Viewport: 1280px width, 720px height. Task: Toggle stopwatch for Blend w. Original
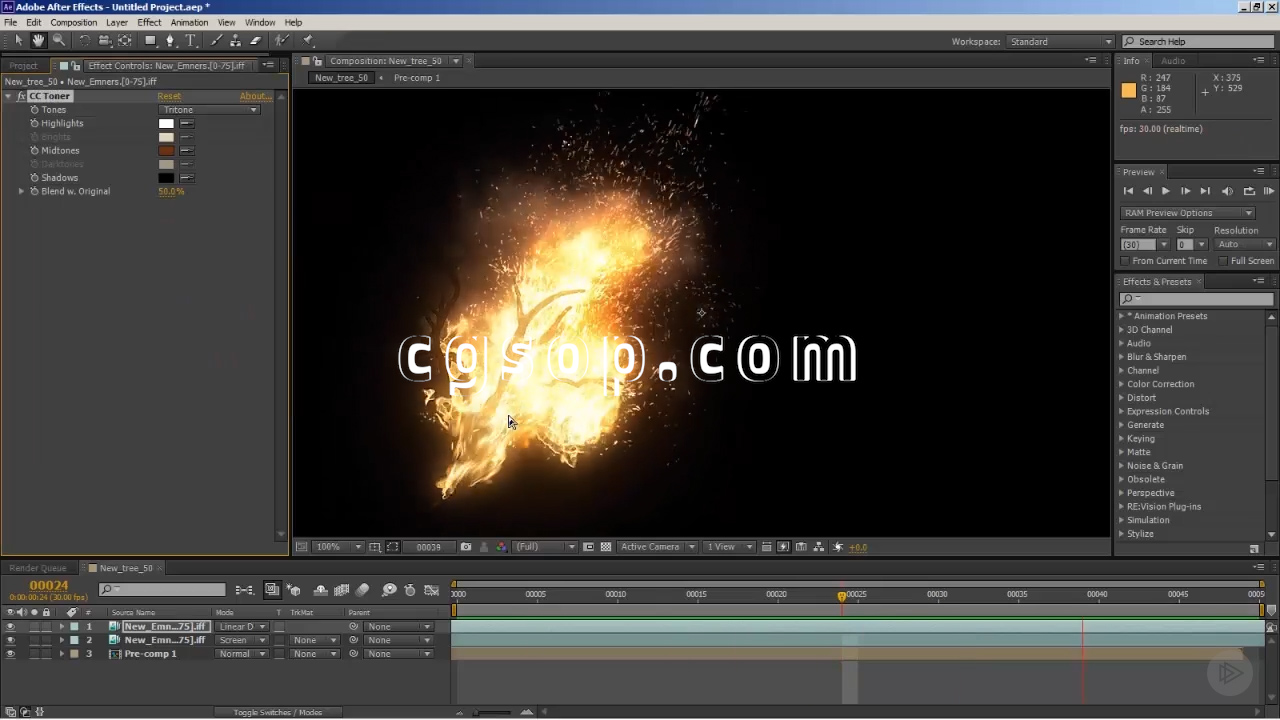34,191
